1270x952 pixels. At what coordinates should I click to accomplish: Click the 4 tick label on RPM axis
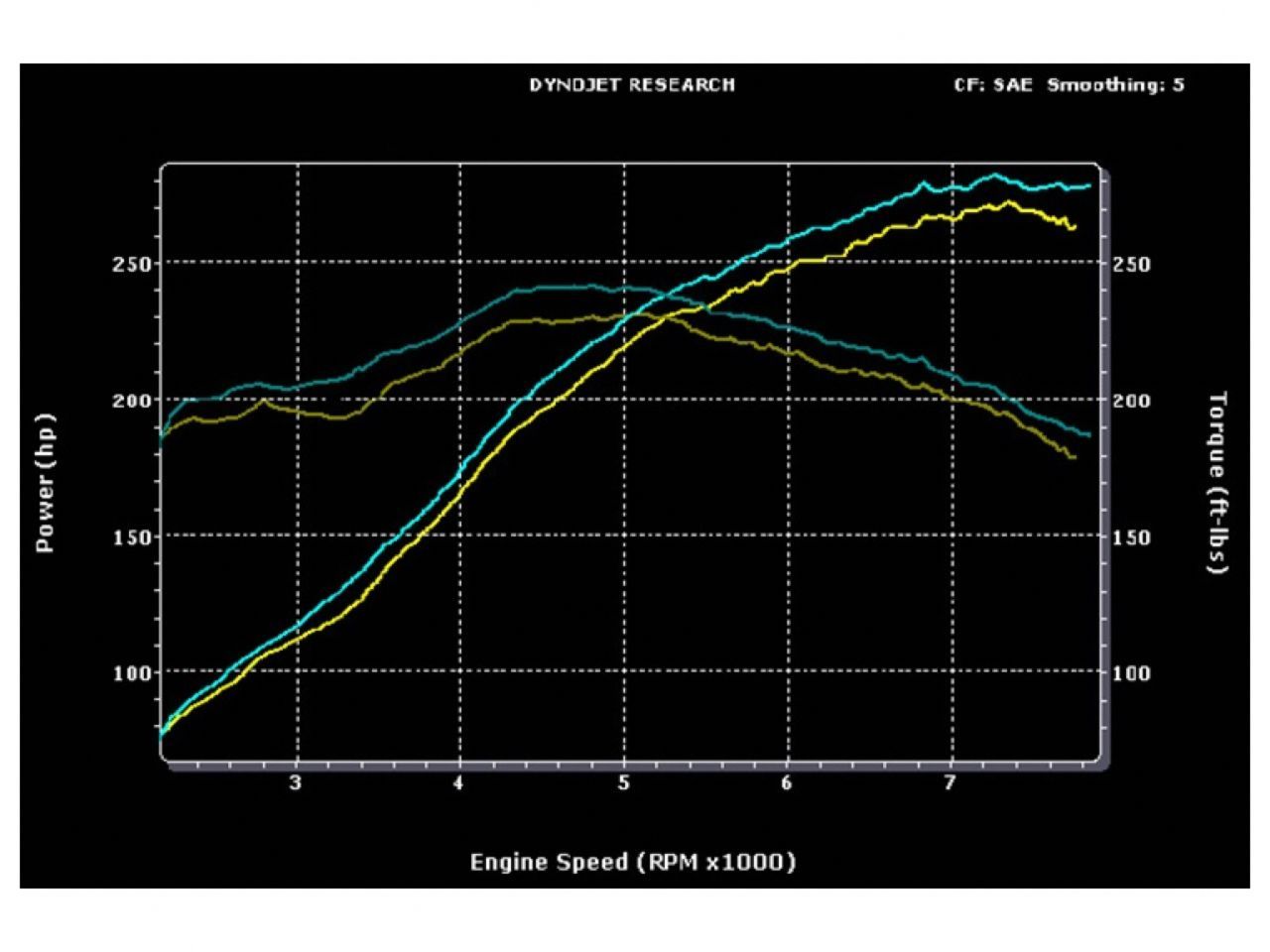click(x=459, y=784)
